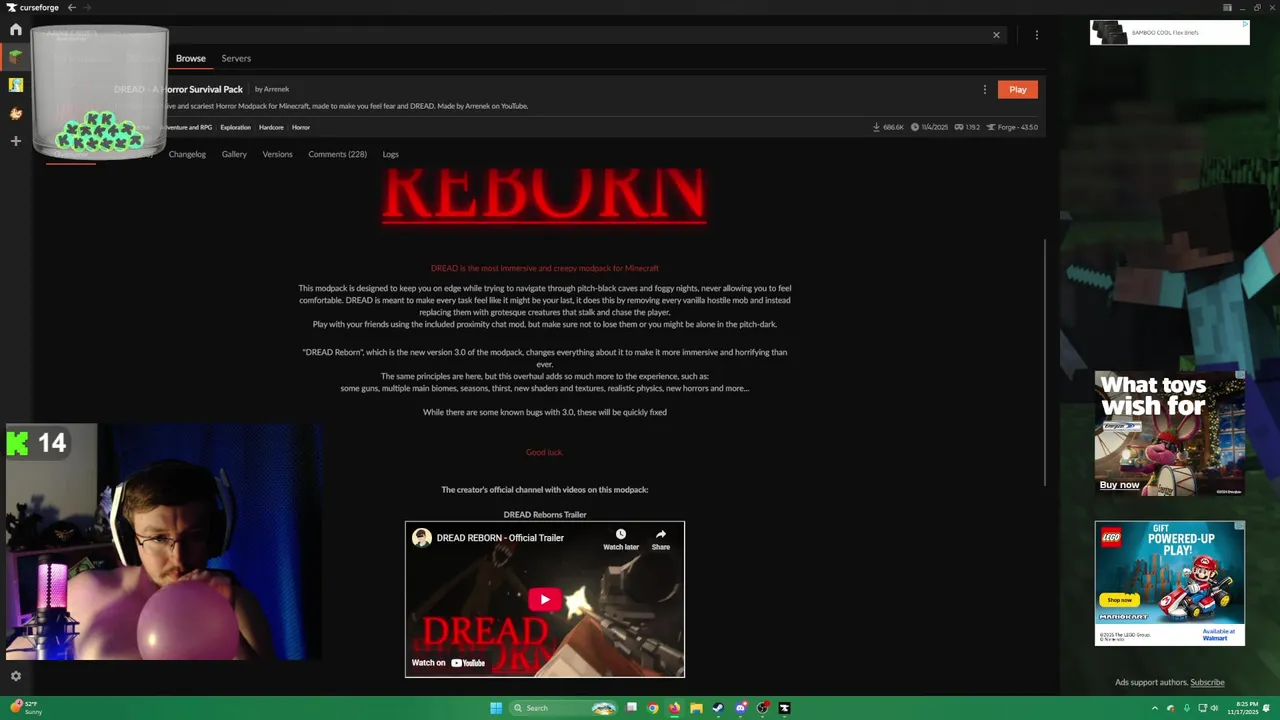1280x720 pixels.
Task: Click the red 'Good luck.' text
Action: click(545, 452)
